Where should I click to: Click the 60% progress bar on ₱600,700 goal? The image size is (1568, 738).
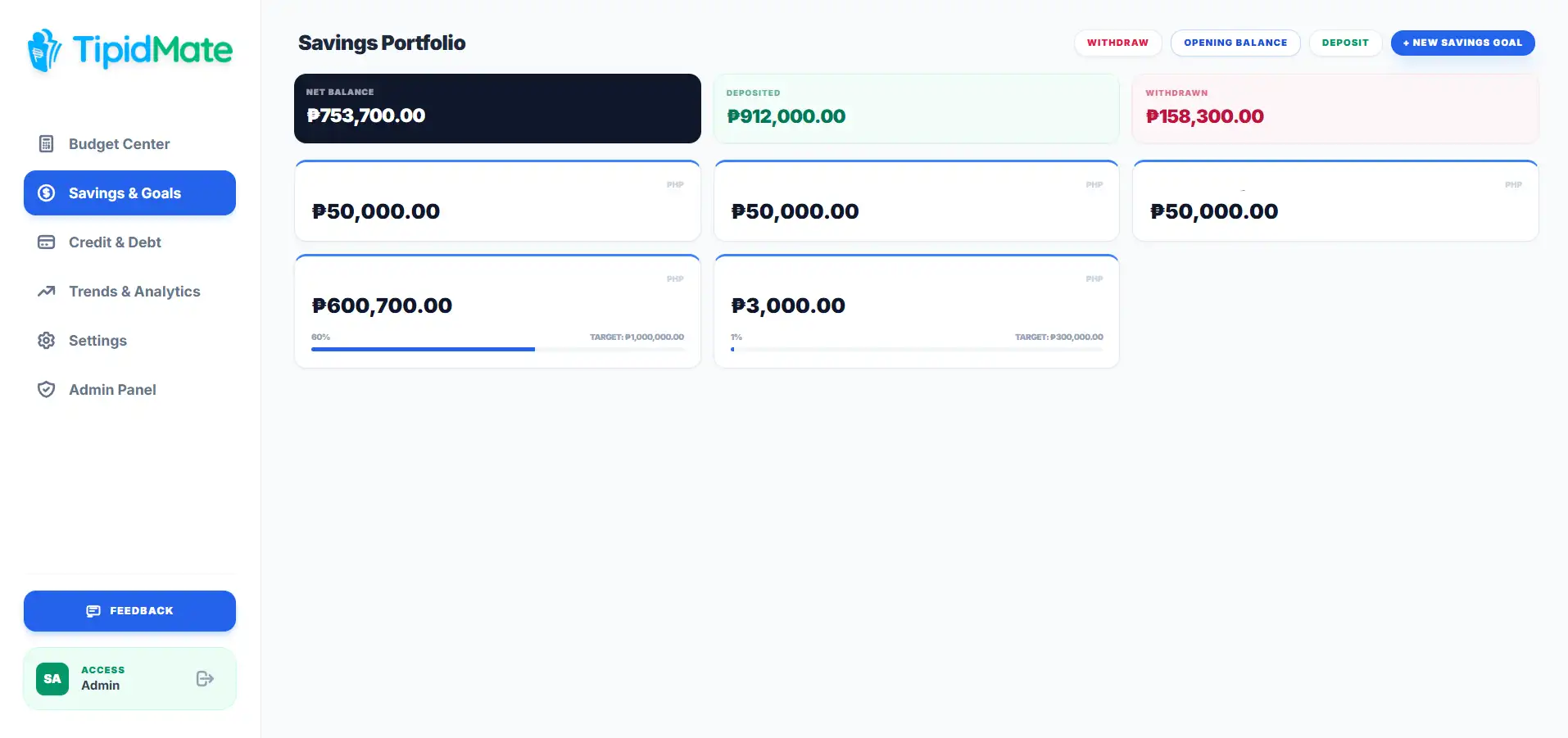[497, 350]
